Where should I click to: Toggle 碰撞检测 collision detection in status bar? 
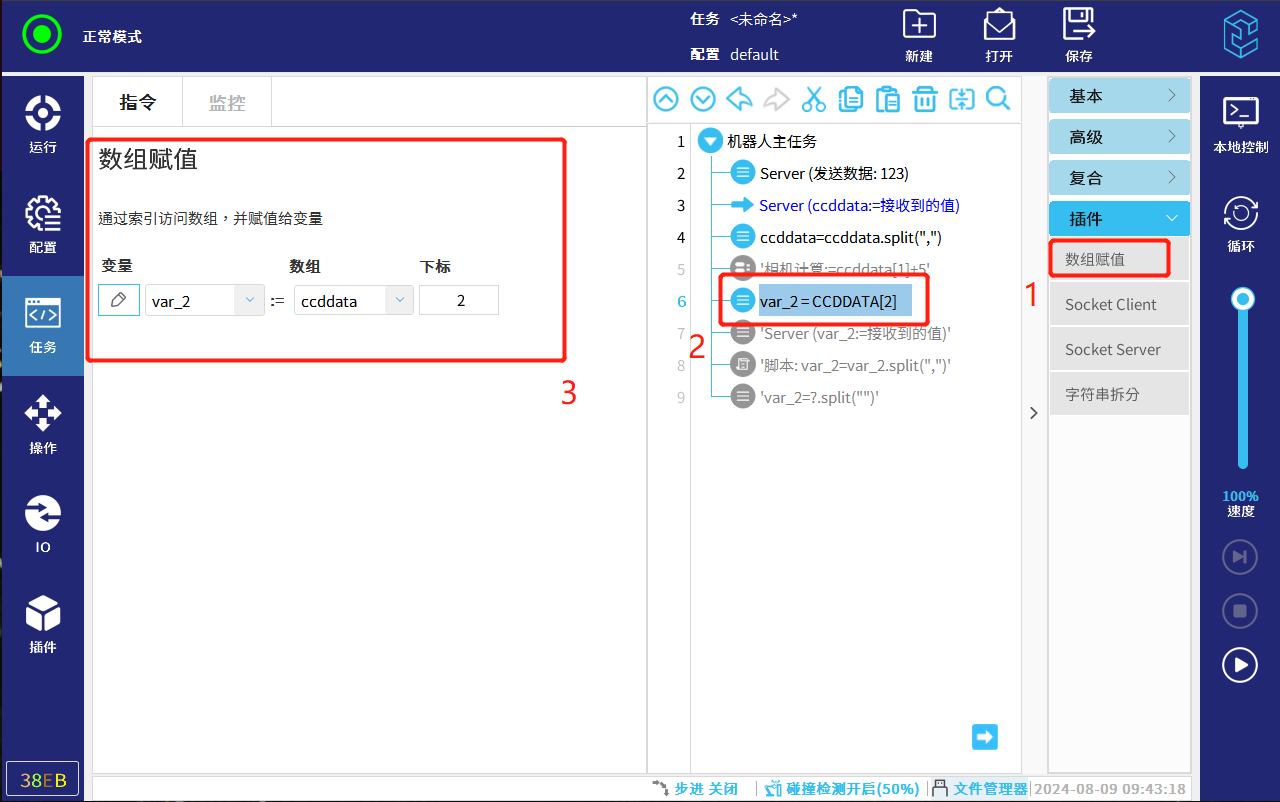click(841, 789)
